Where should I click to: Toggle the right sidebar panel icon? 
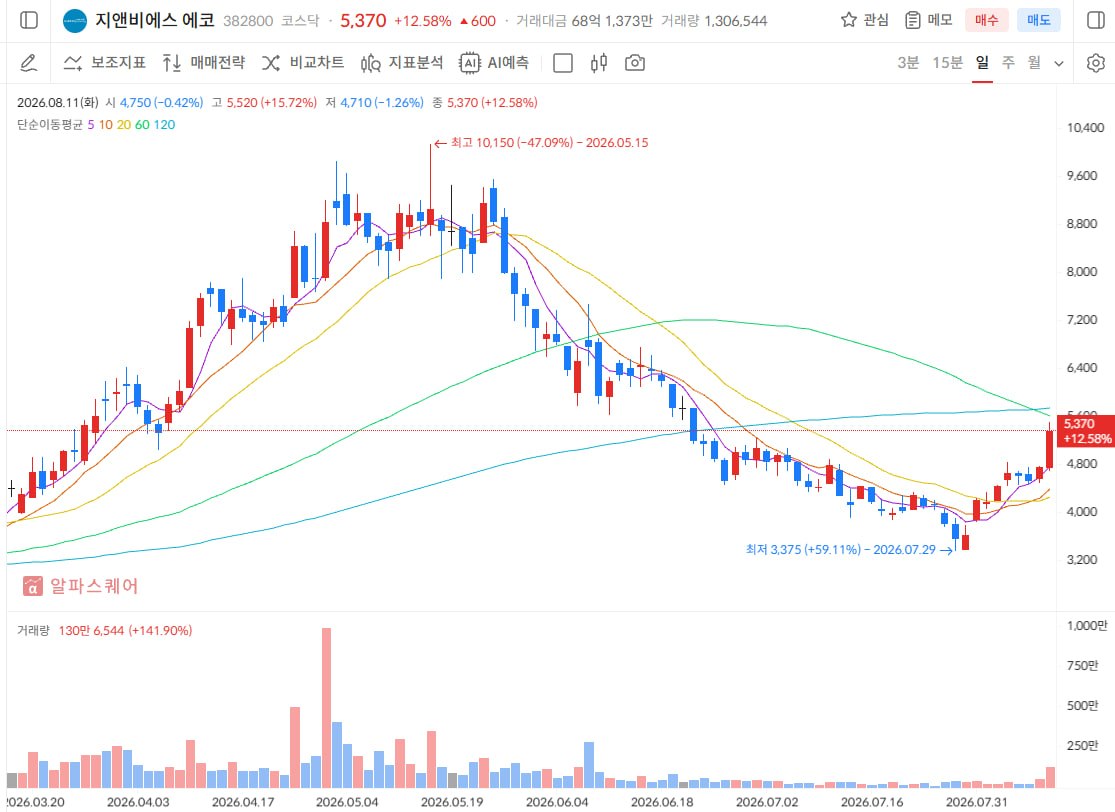tap(1096, 20)
